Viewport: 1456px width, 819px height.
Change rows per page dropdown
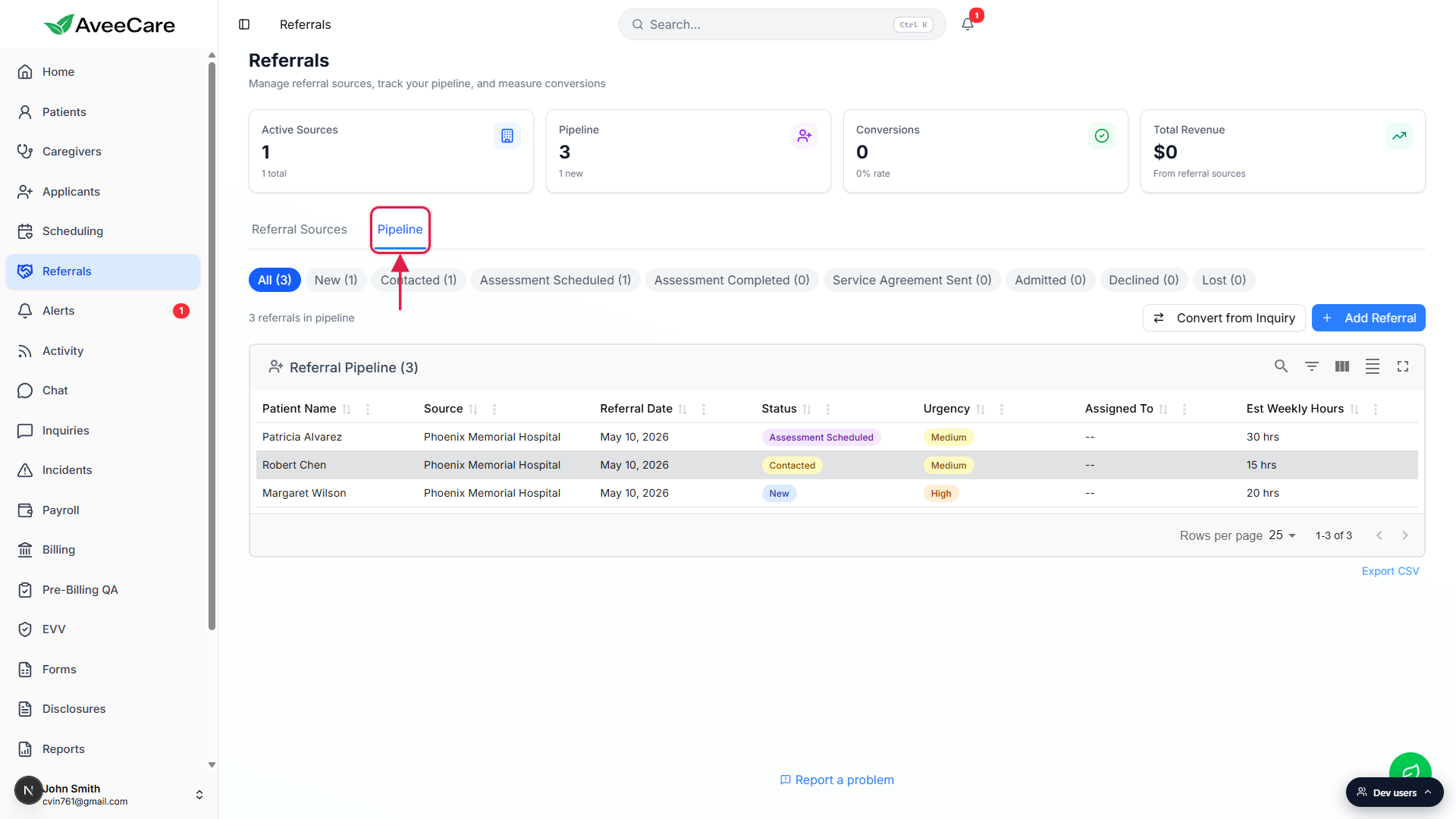click(1282, 535)
